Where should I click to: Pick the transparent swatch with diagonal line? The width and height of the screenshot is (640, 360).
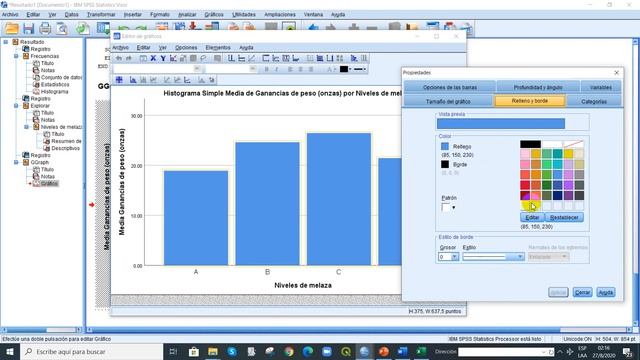pos(573,144)
